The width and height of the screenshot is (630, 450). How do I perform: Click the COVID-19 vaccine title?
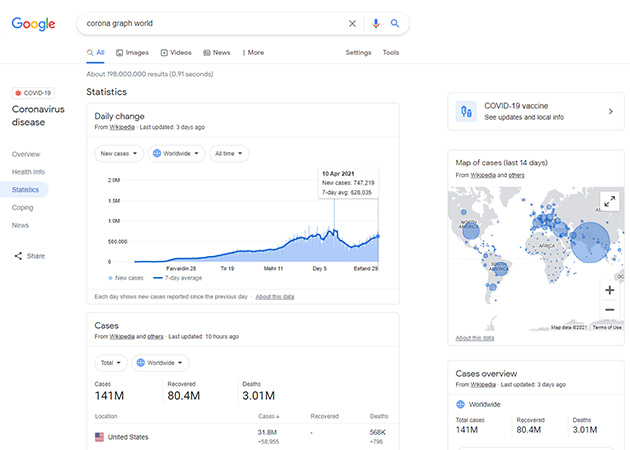click(x=516, y=106)
